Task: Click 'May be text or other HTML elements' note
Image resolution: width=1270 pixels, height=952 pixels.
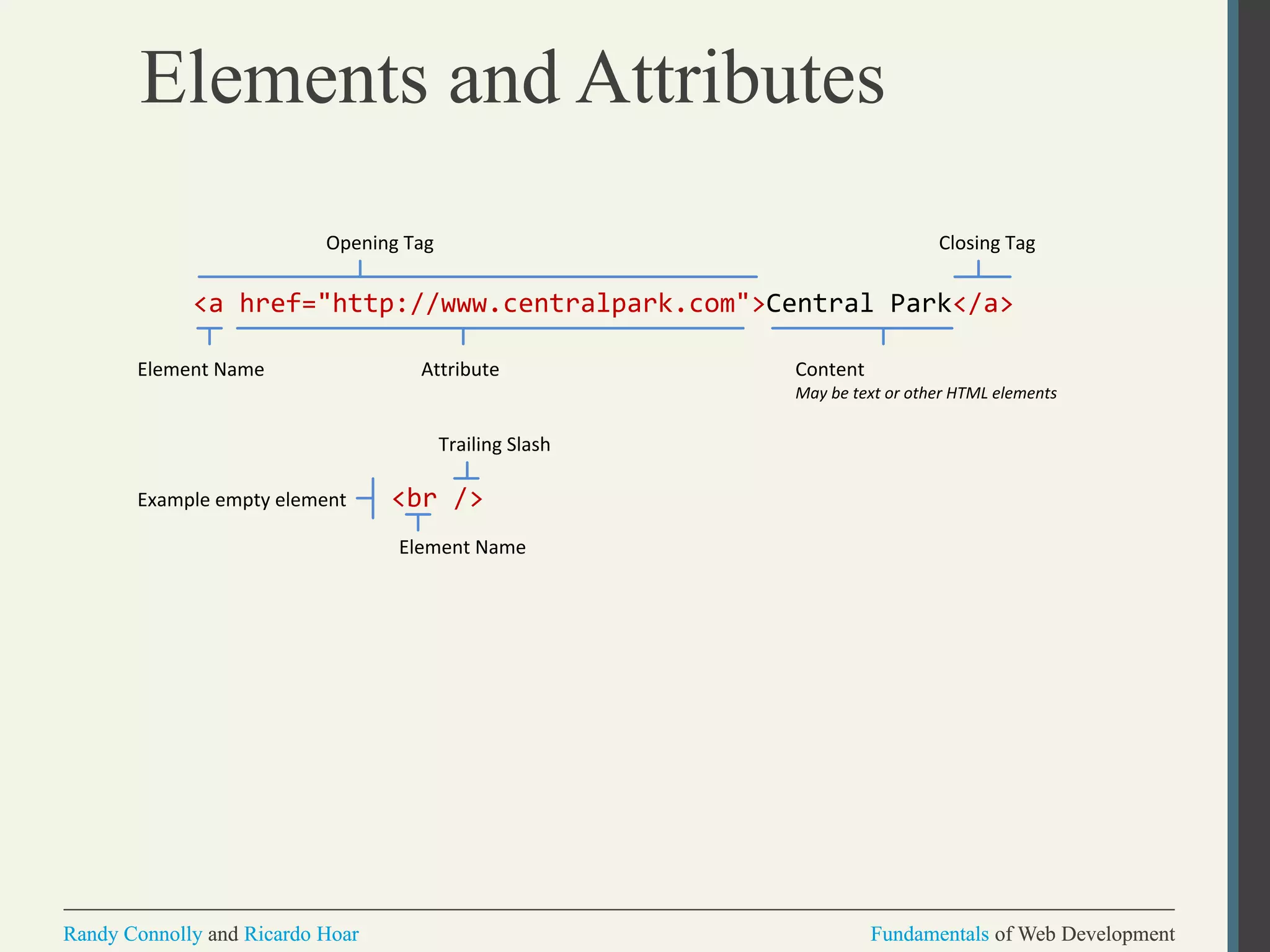Action: click(926, 393)
